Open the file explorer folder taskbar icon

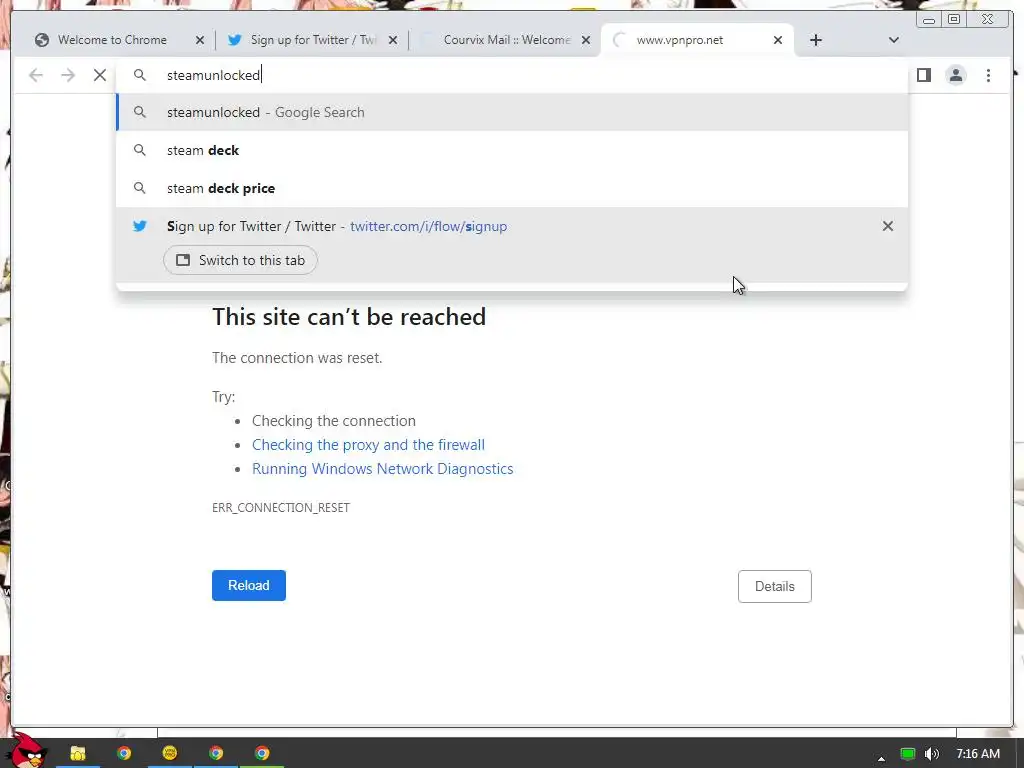[x=78, y=753]
